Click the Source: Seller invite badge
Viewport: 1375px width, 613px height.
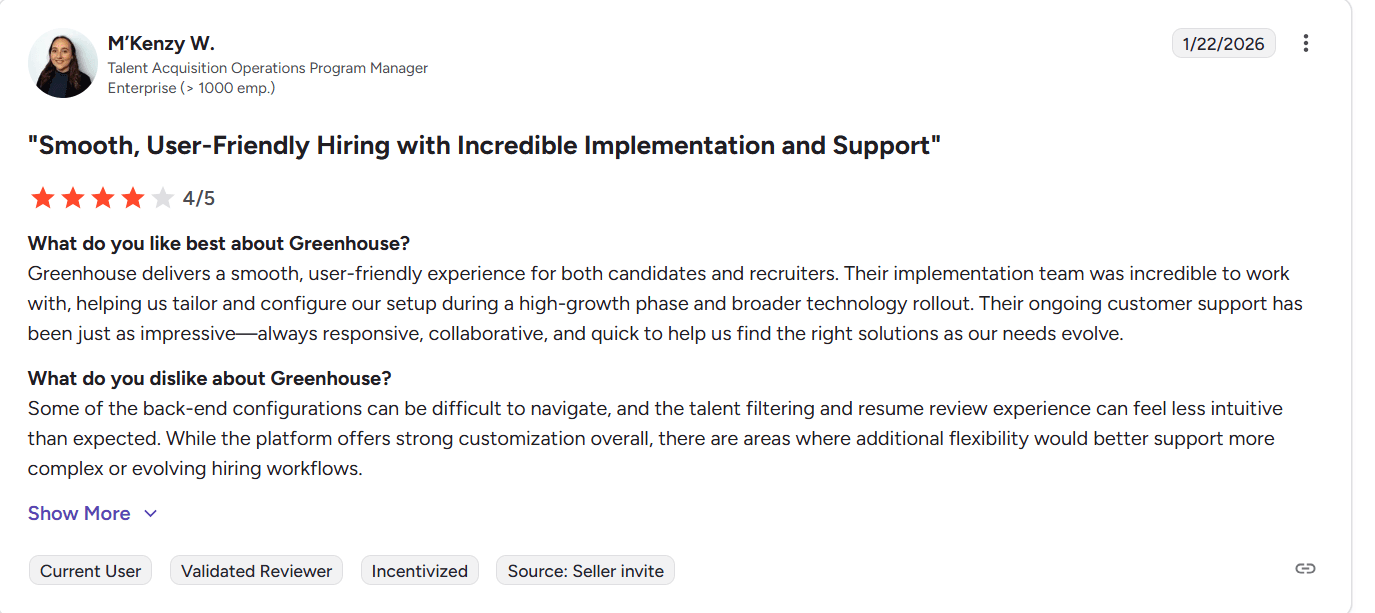click(x=584, y=570)
